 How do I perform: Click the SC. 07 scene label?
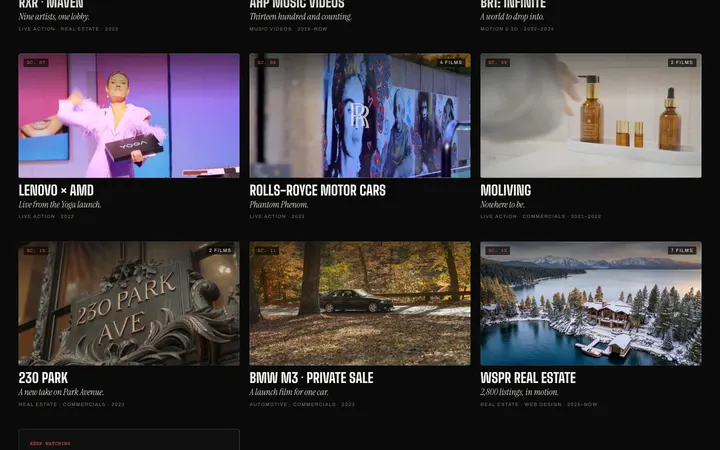(36, 62)
